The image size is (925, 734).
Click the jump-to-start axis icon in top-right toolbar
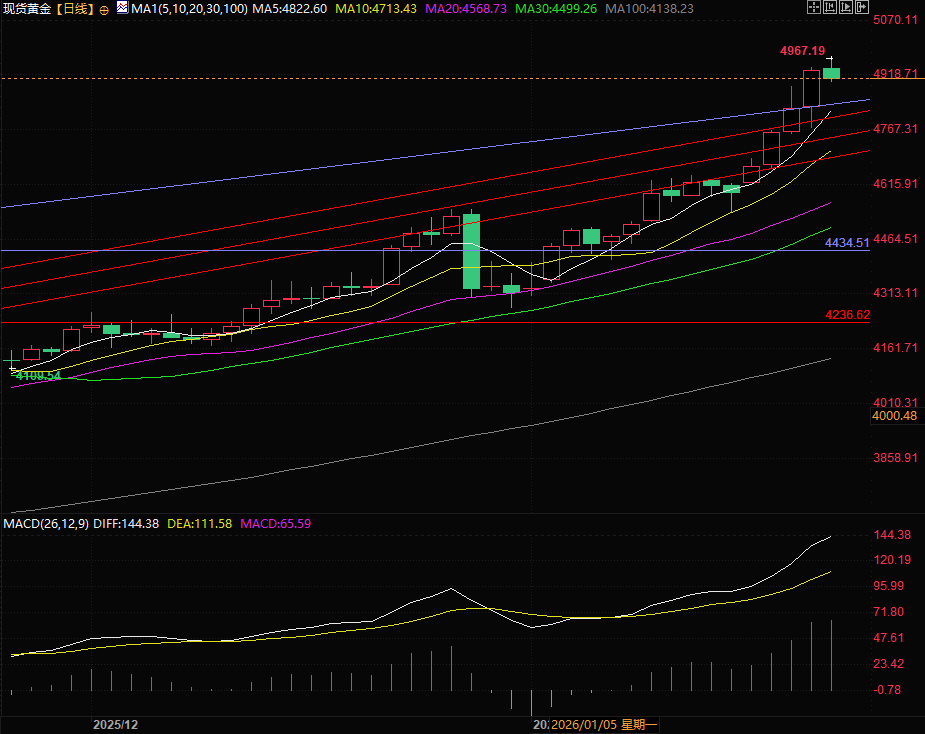(829, 7)
